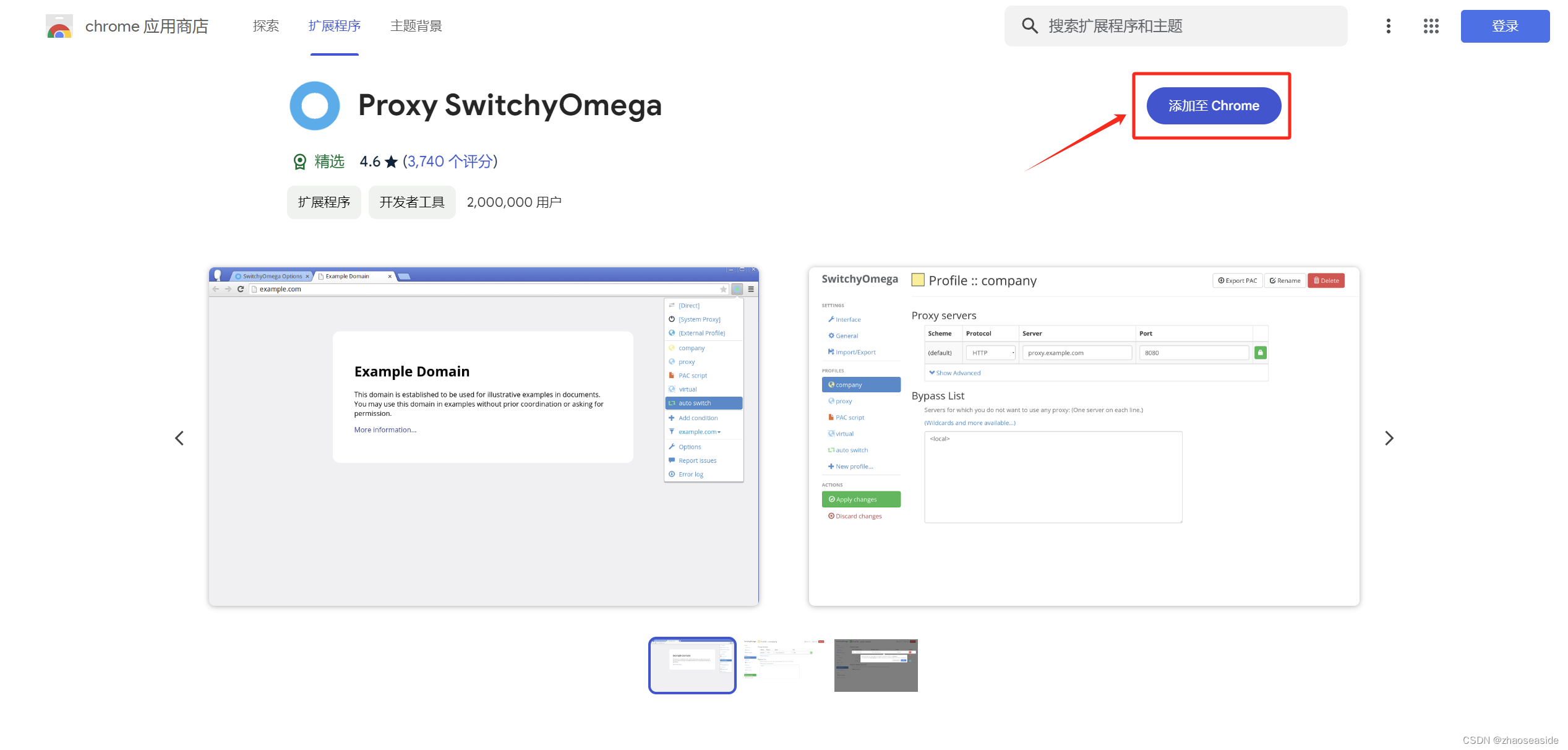The width and height of the screenshot is (1568, 750).
Task: Expand Show Advanced under proxy servers
Action: [955, 373]
